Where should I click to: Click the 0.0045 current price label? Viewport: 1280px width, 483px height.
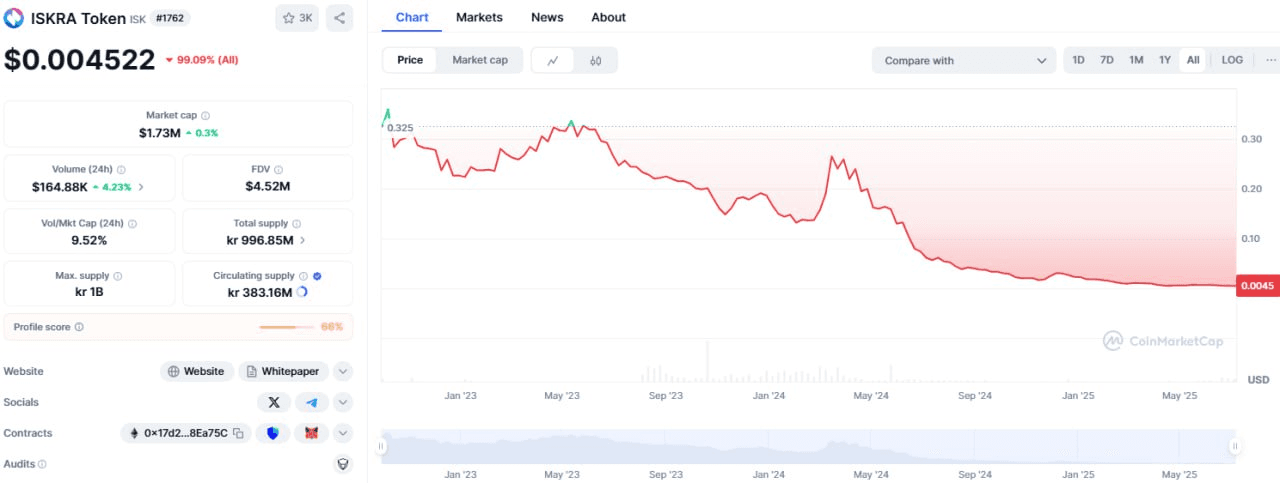pyautogui.click(x=1257, y=286)
